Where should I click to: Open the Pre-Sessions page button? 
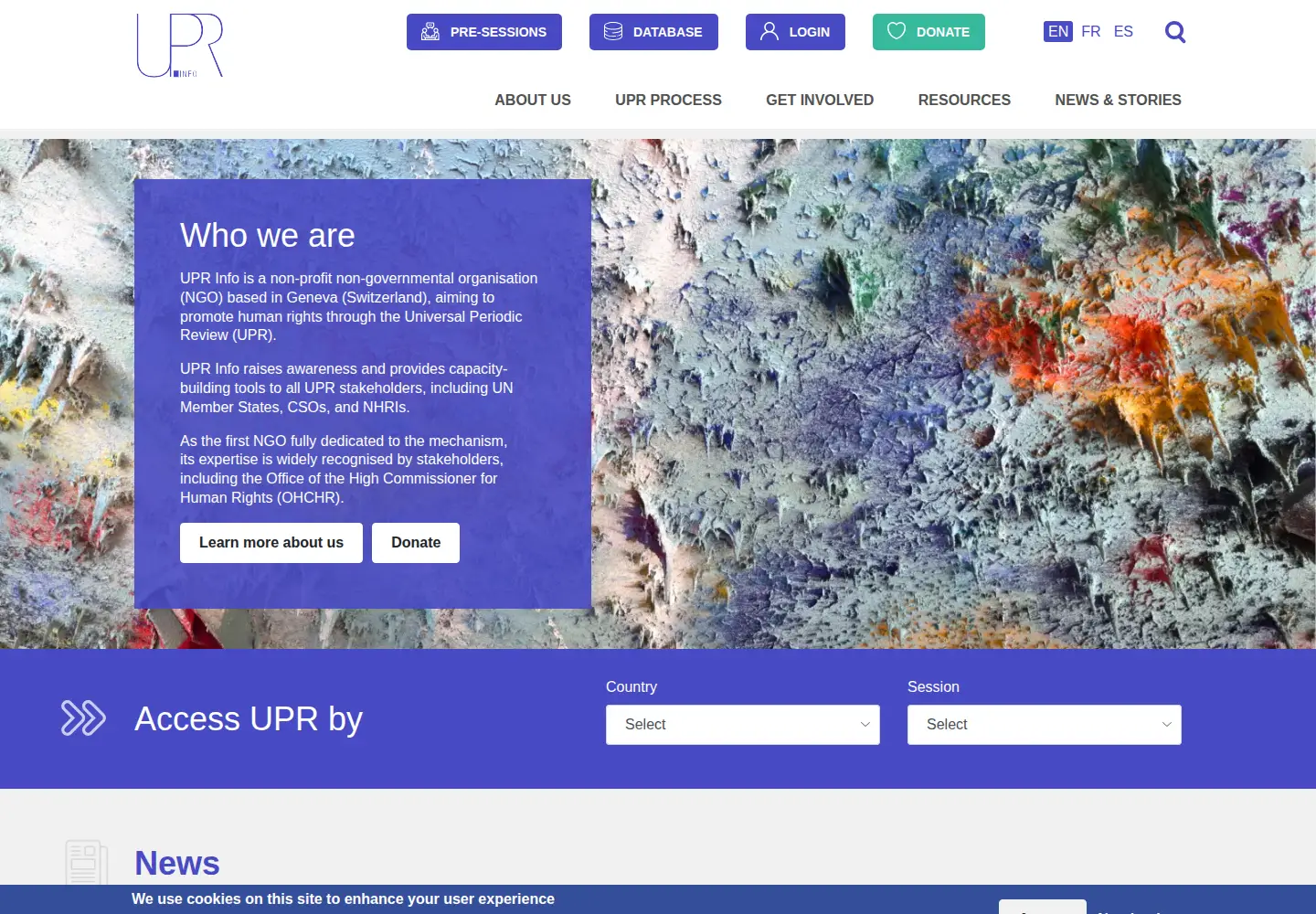(484, 32)
